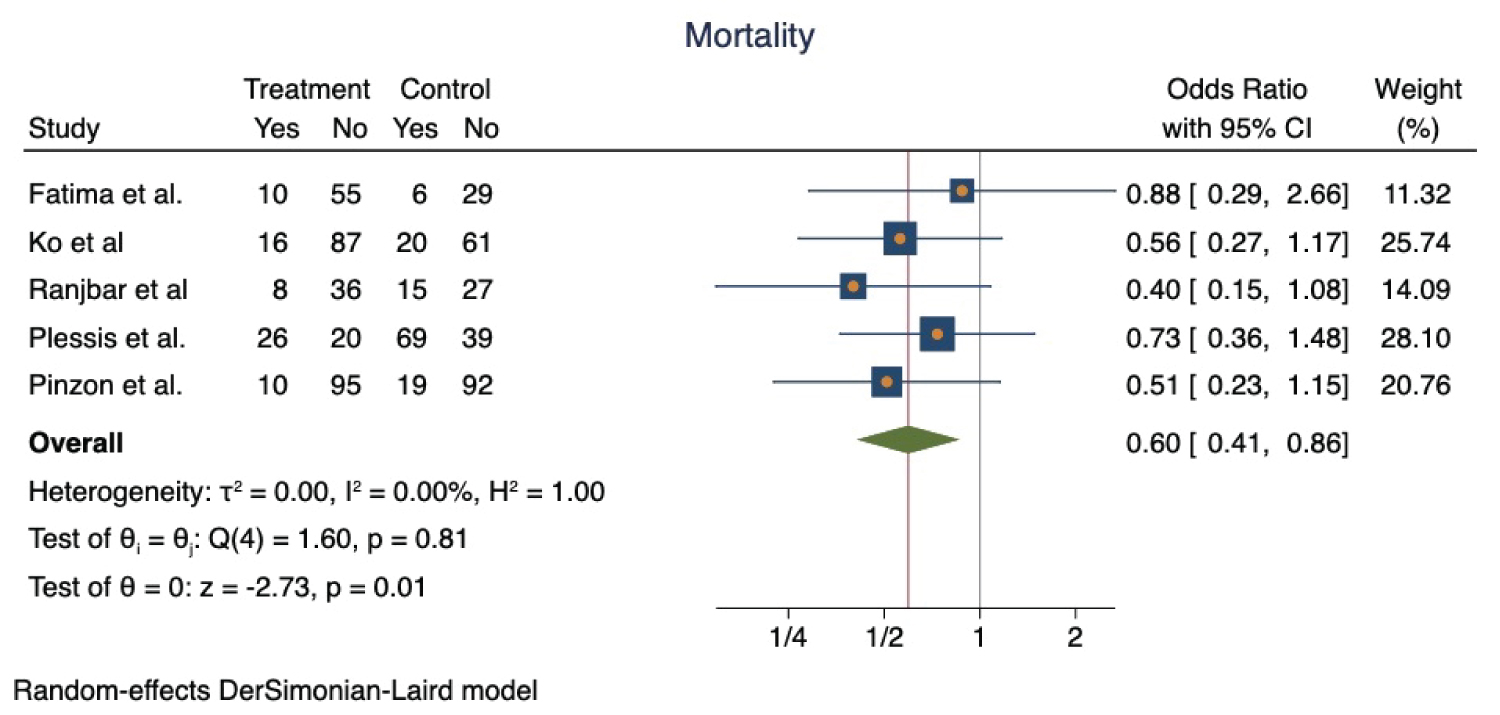Select the Odds Ratio column header
This screenshot has height=715, width=1500.
pyautogui.click(x=1236, y=90)
